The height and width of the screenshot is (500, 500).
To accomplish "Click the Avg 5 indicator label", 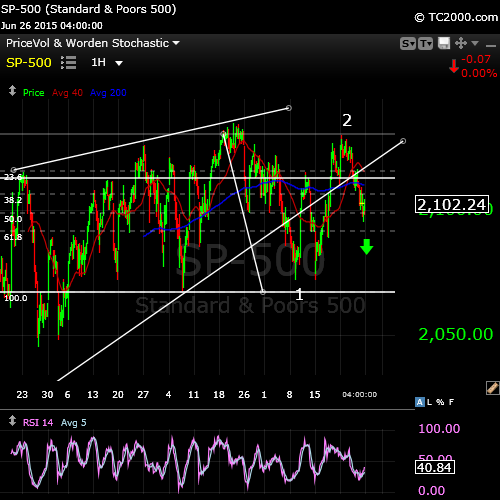I will click(x=74, y=423).
